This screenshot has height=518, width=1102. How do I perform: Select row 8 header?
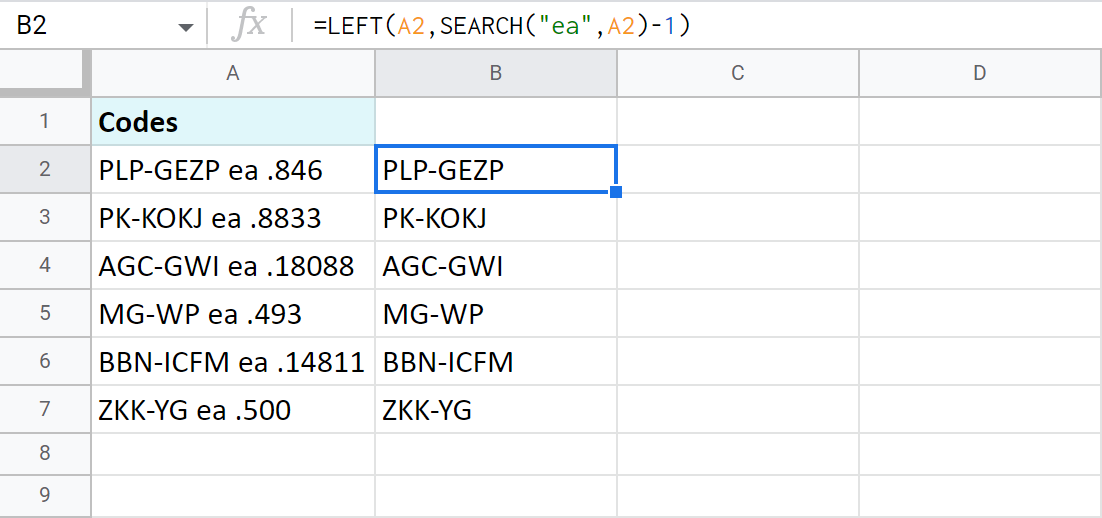(x=45, y=453)
